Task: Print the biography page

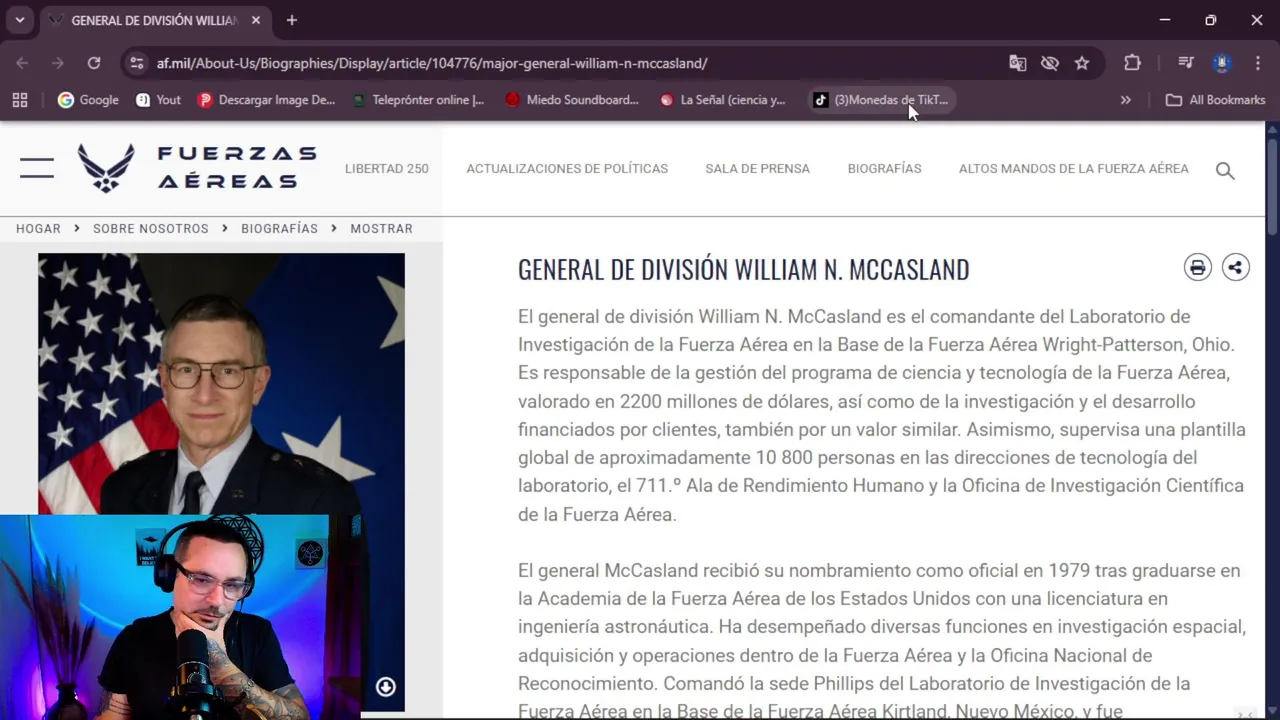Action: pyautogui.click(x=1197, y=267)
